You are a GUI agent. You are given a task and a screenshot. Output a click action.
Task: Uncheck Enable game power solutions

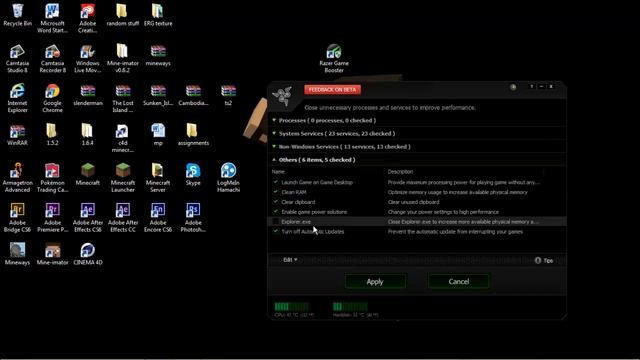point(276,211)
